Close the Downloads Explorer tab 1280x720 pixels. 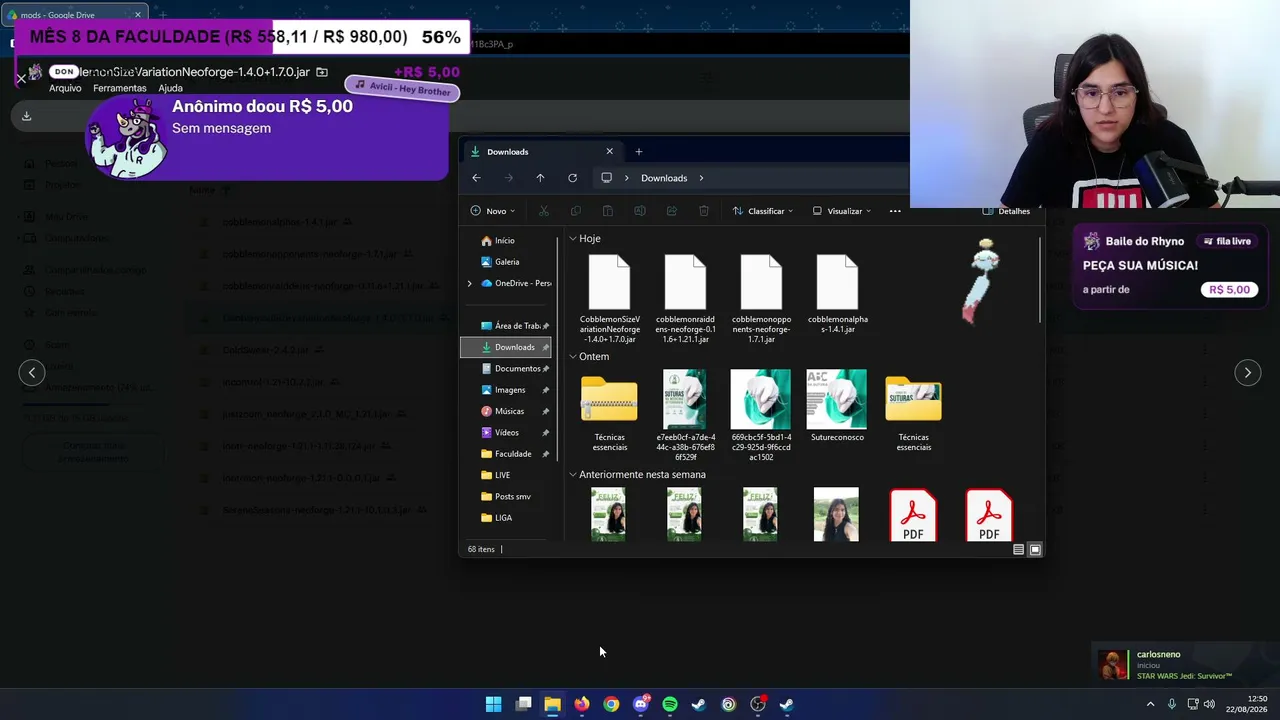point(609,152)
